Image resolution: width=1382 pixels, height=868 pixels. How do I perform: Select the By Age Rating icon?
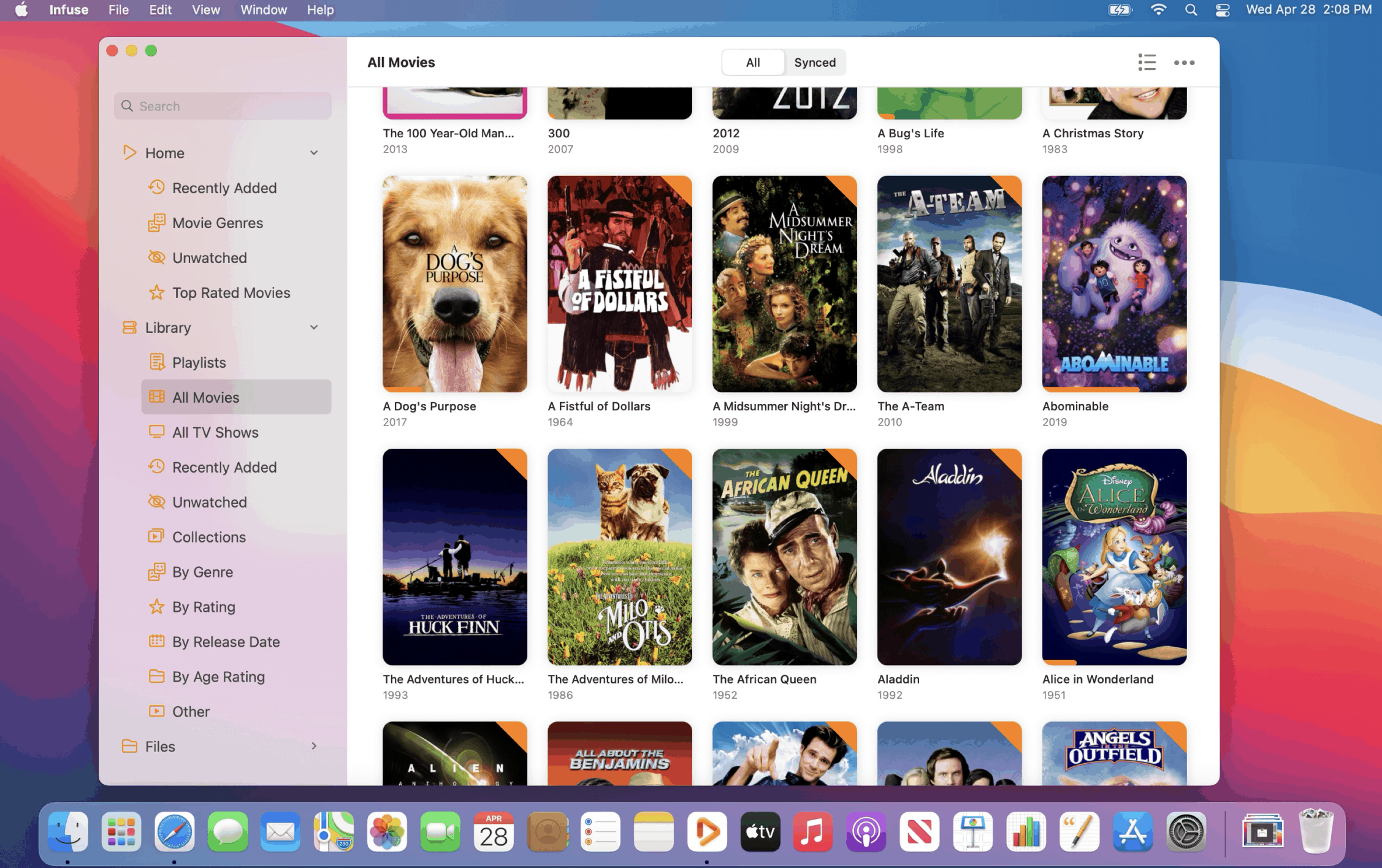[x=155, y=675]
